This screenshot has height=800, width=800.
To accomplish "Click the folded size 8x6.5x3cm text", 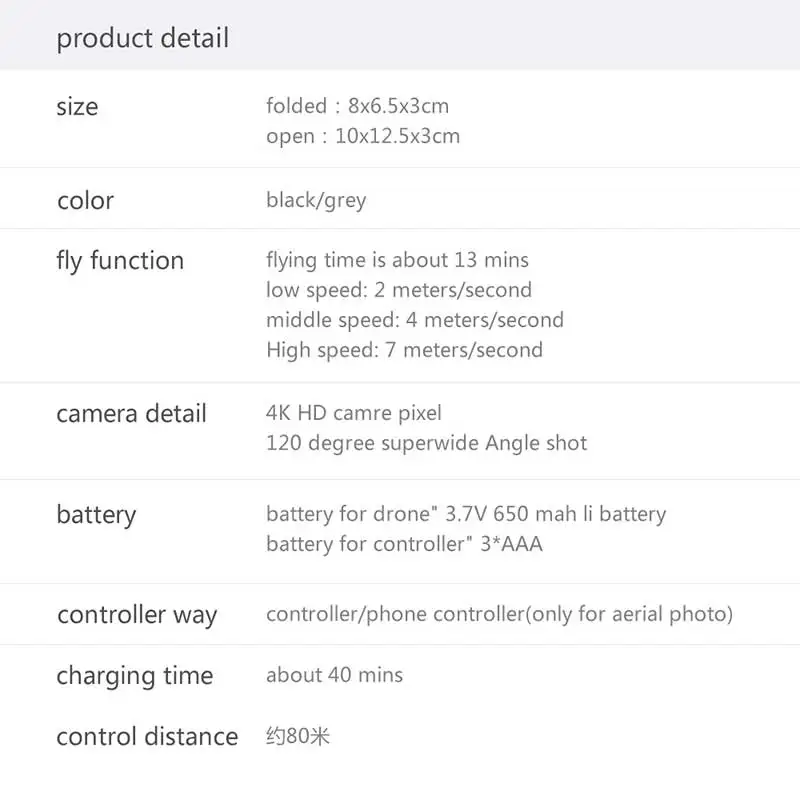I will click(x=357, y=106).
